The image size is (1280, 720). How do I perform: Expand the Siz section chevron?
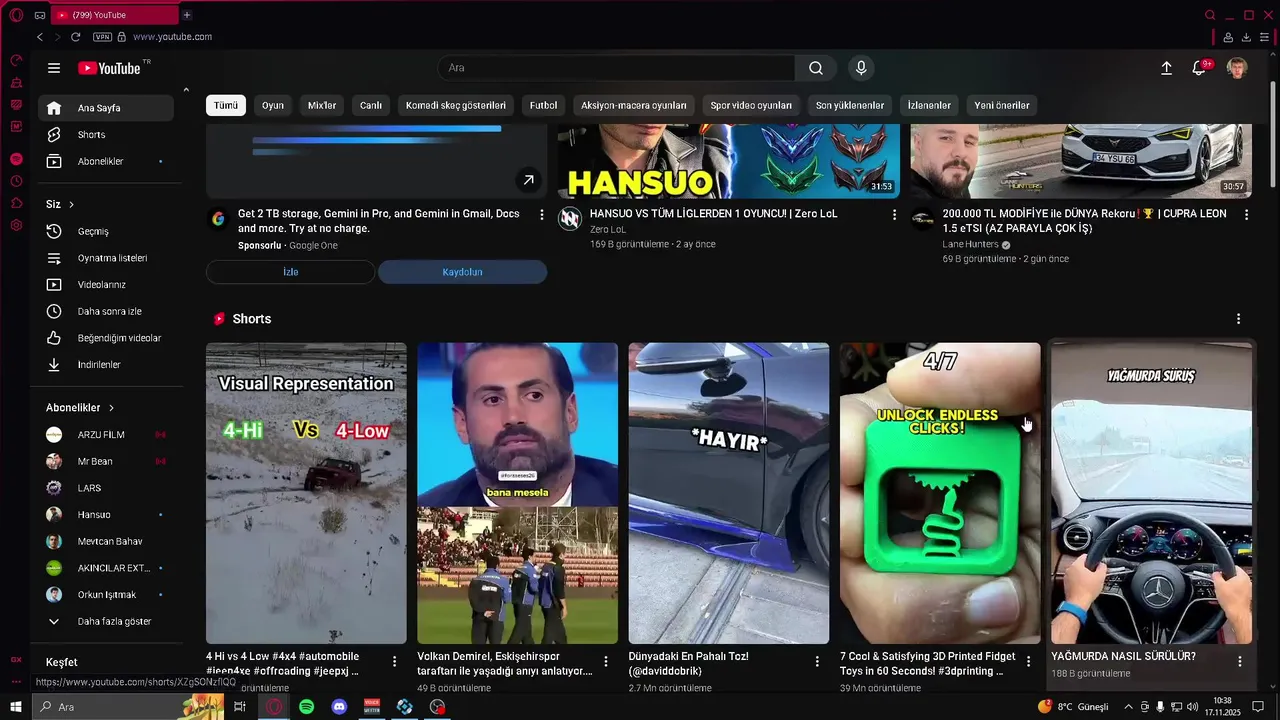pyautogui.click(x=71, y=204)
